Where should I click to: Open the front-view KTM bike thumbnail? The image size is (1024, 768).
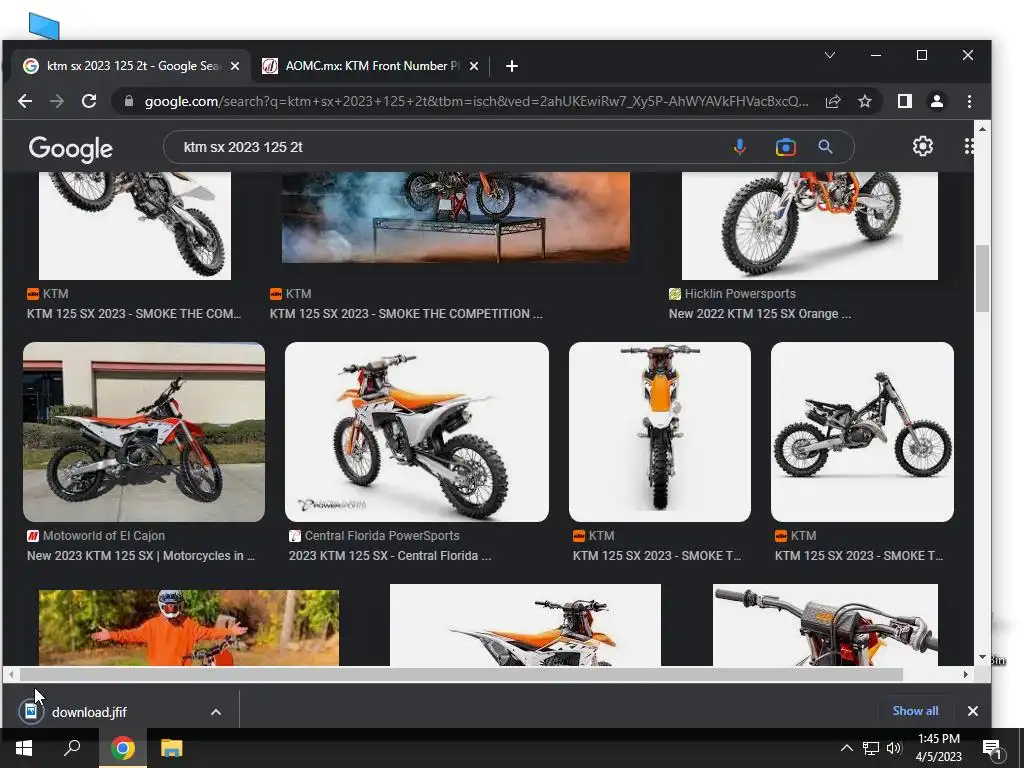coord(660,432)
